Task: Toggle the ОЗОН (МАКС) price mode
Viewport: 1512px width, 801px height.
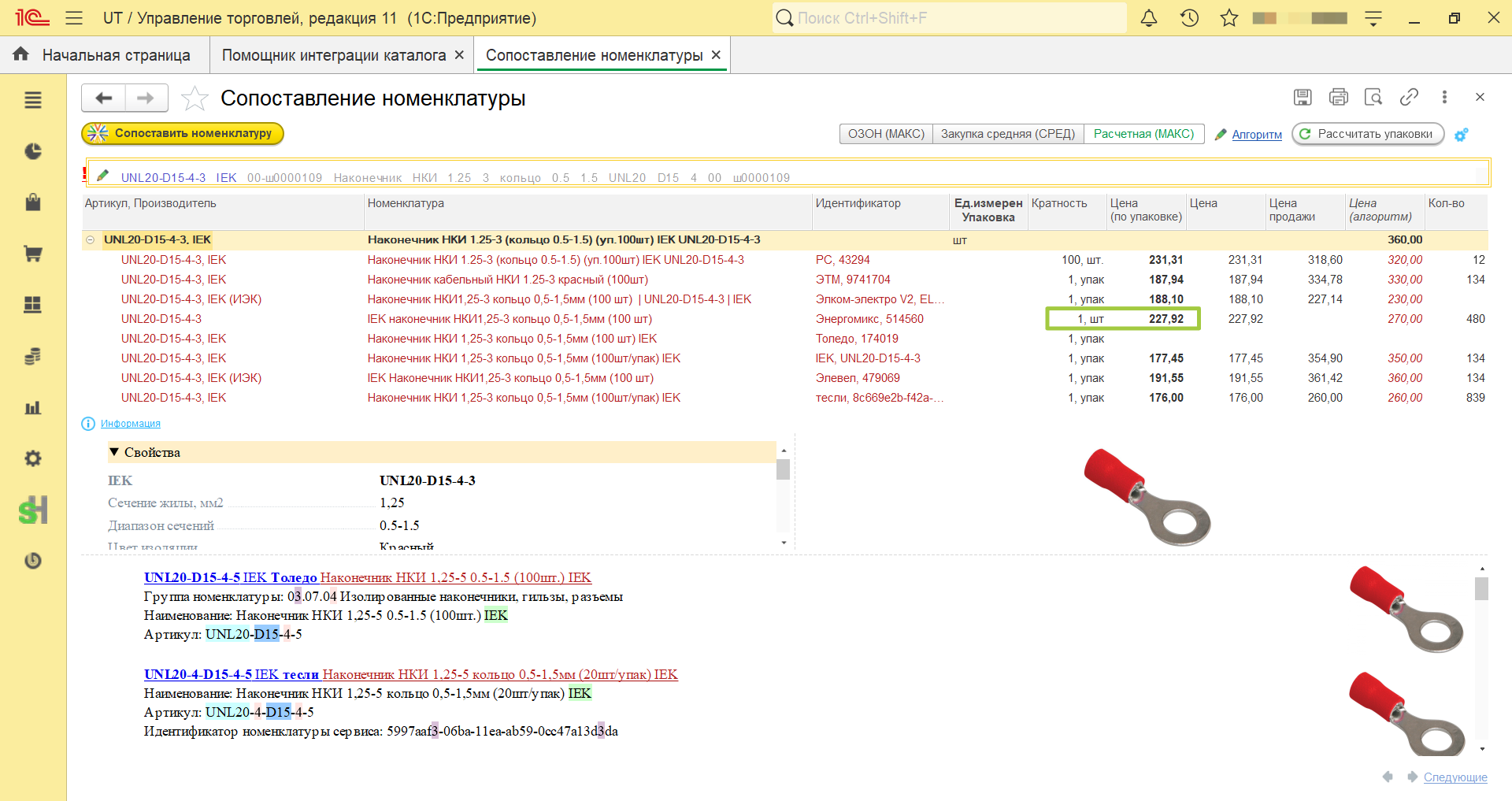Action: coord(886,134)
